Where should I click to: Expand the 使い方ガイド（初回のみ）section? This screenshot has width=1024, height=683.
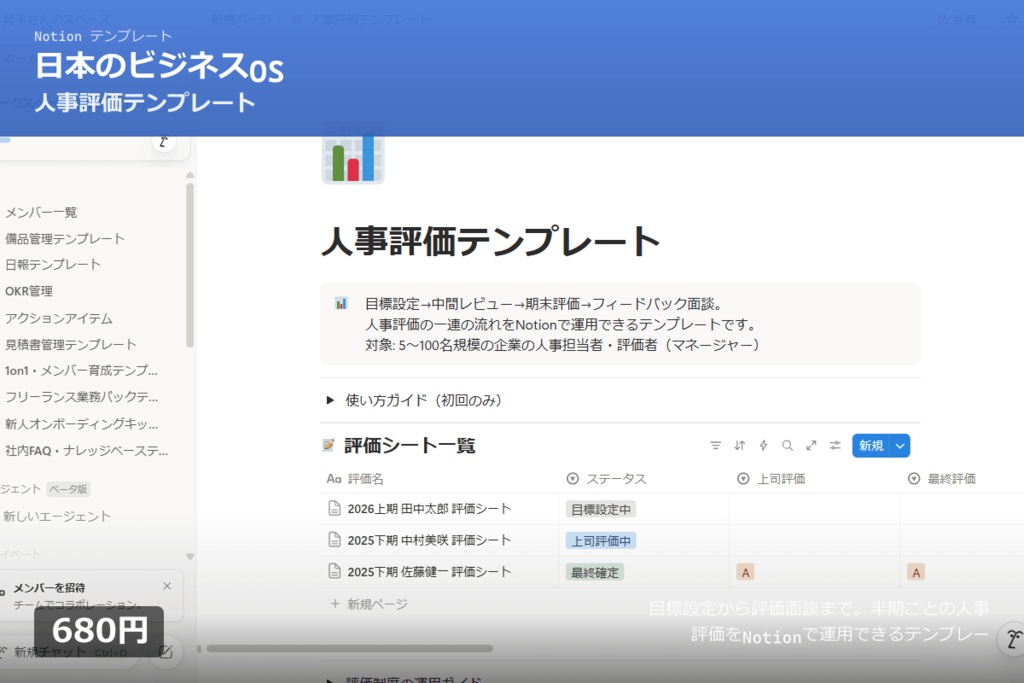[330, 399]
